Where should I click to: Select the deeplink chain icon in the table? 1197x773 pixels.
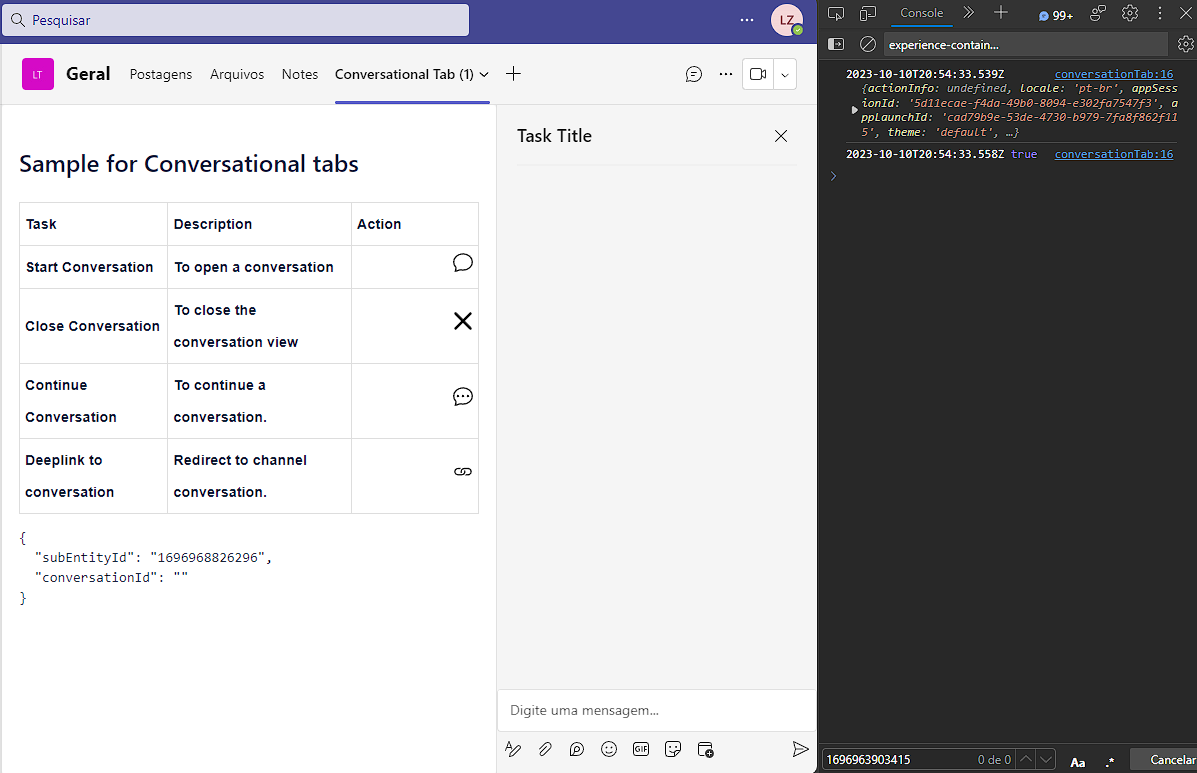pyautogui.click(x=462, y=471)
